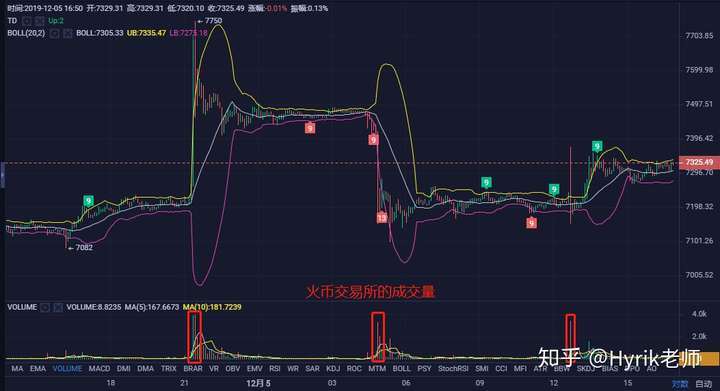Remove the TD indicator with its close icon
The width and height of the screenshot is (720, 391).
(x=39, y=21)
